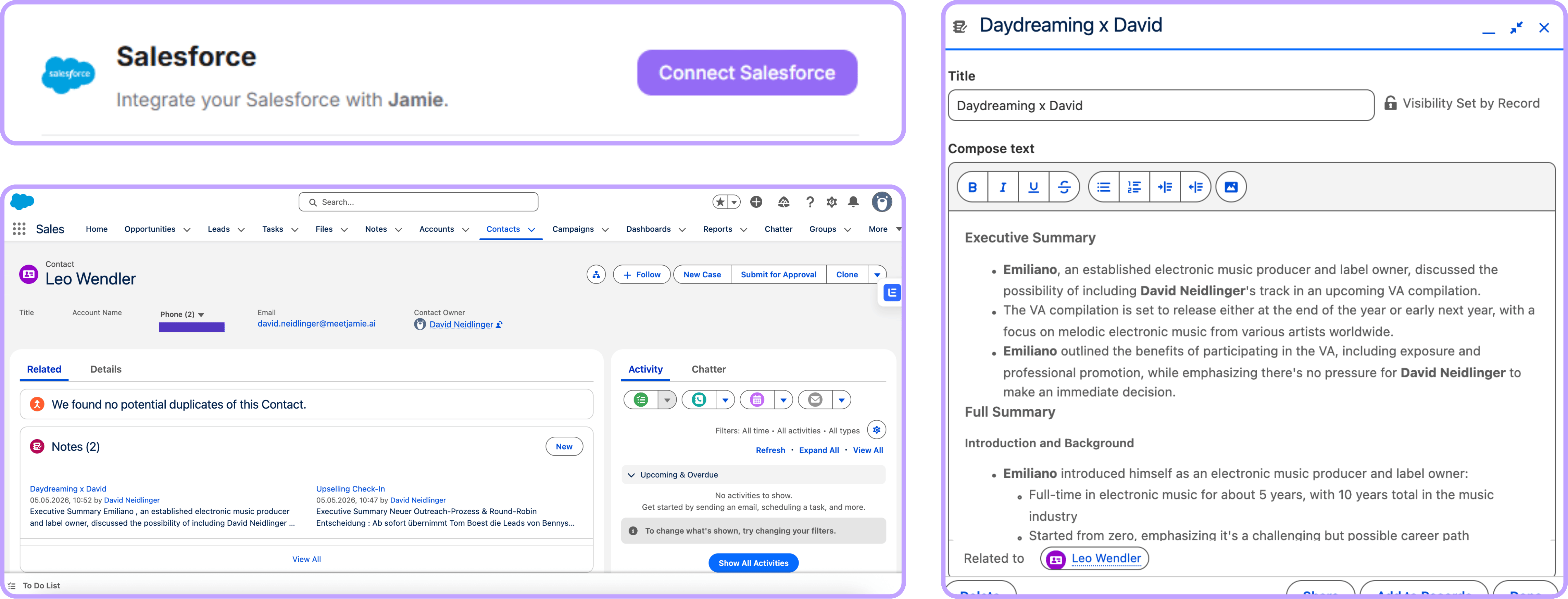Click the Log a Call icon
This screenshot has width=1568, height=599.
[x=699, y=400]
